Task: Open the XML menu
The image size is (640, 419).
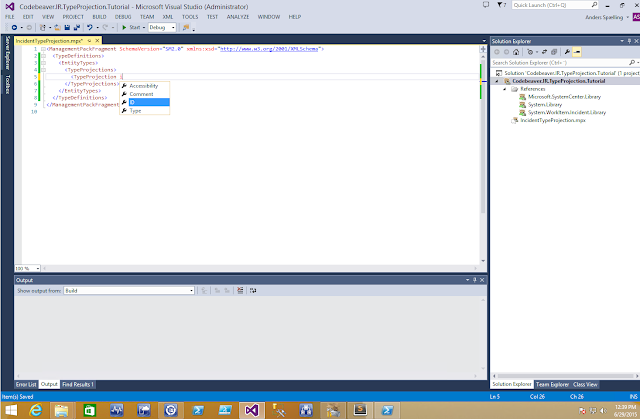Action: click(x=168, y=17)
